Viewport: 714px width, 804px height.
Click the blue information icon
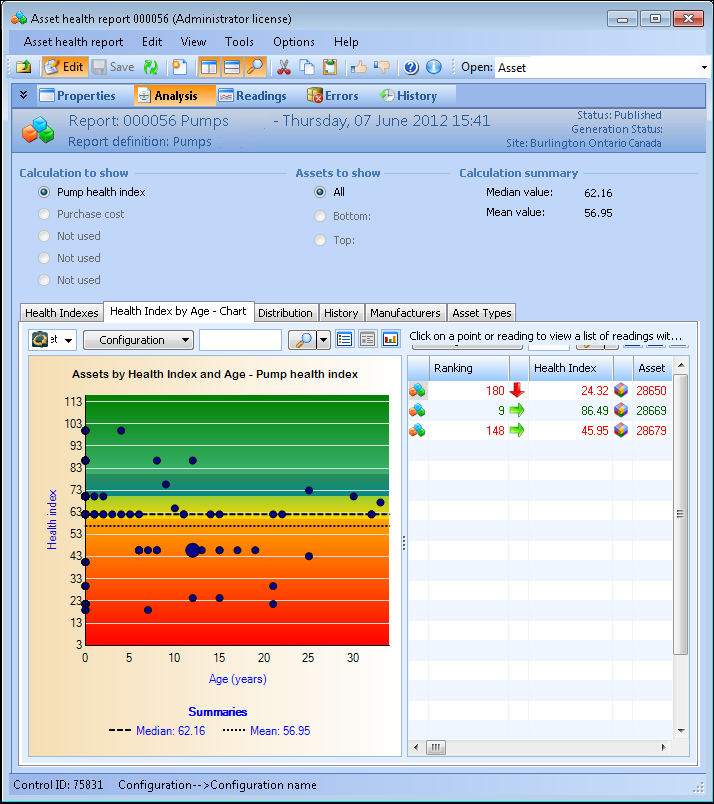click(x=433, y=67)
